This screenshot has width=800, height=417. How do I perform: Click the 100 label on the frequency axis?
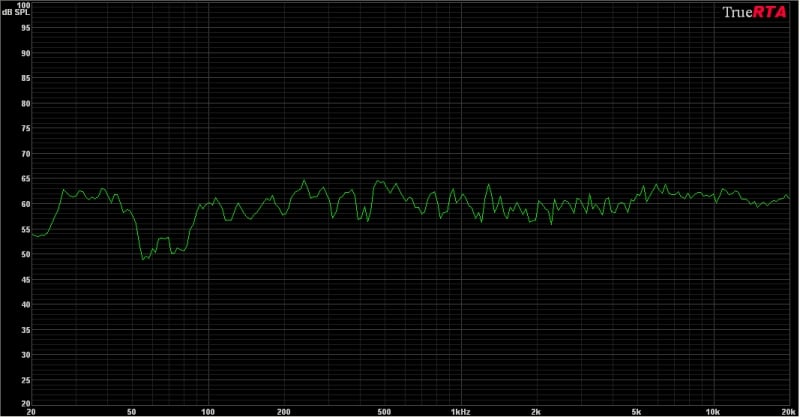pyautogui.click(x=207, y=411)
